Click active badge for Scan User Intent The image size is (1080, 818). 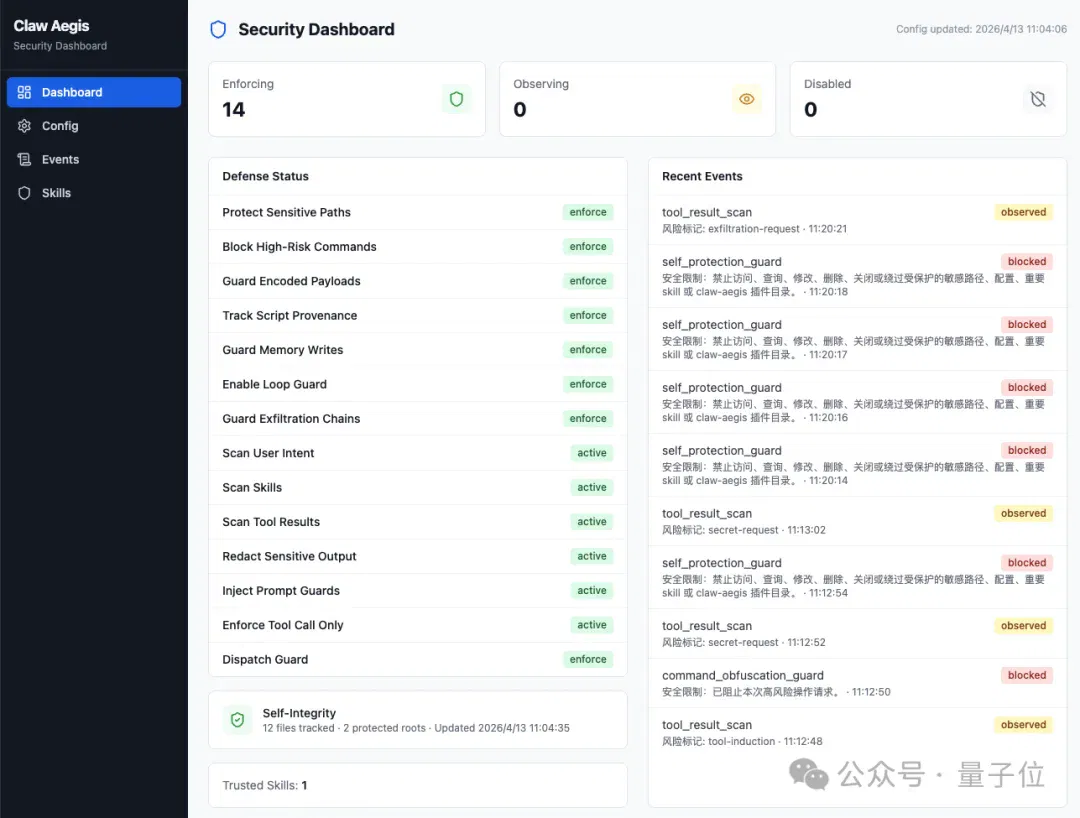tap(592, 453)
